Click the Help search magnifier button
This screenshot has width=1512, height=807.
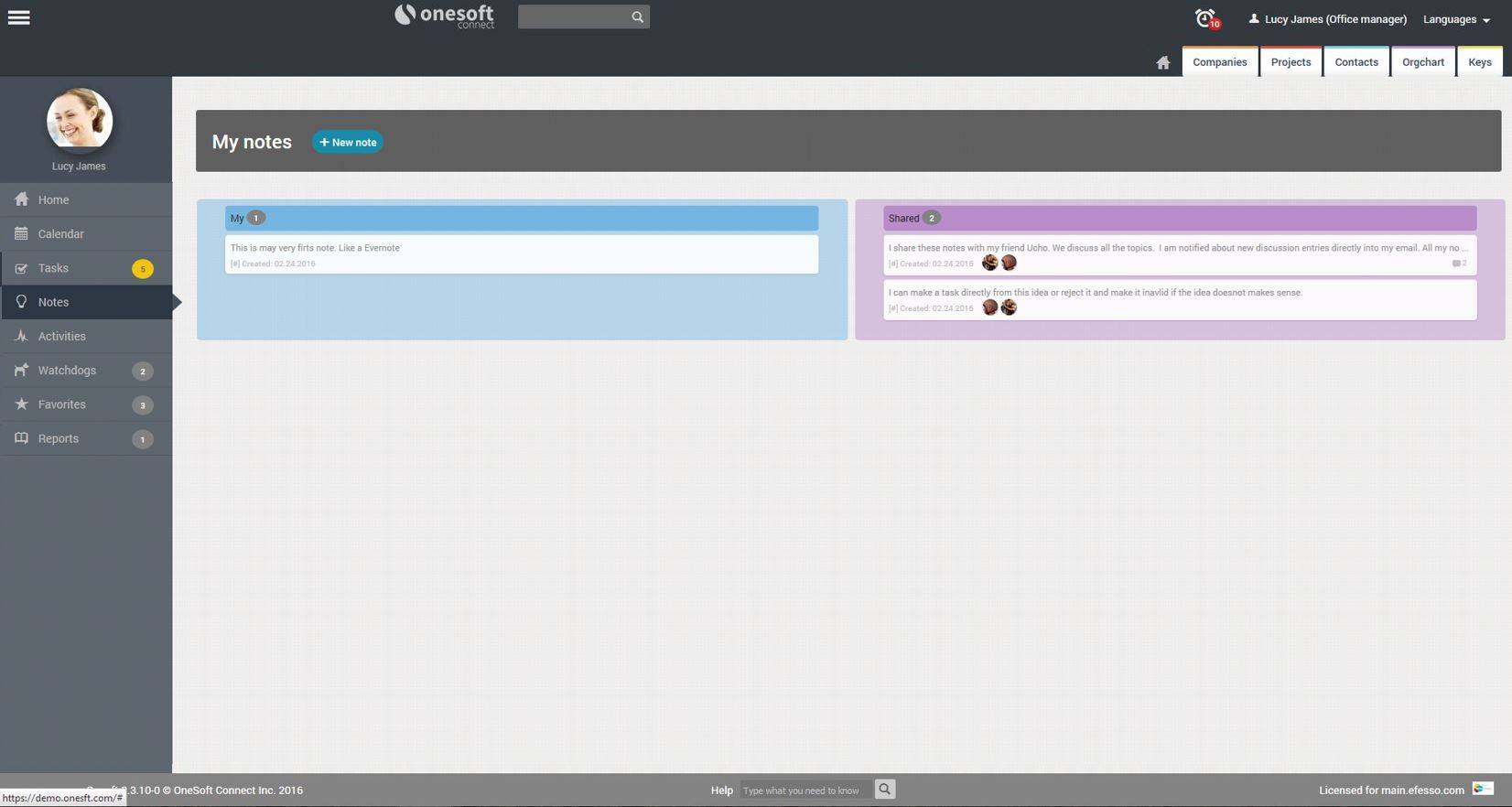pyautogui.click(x=884, y=789)
